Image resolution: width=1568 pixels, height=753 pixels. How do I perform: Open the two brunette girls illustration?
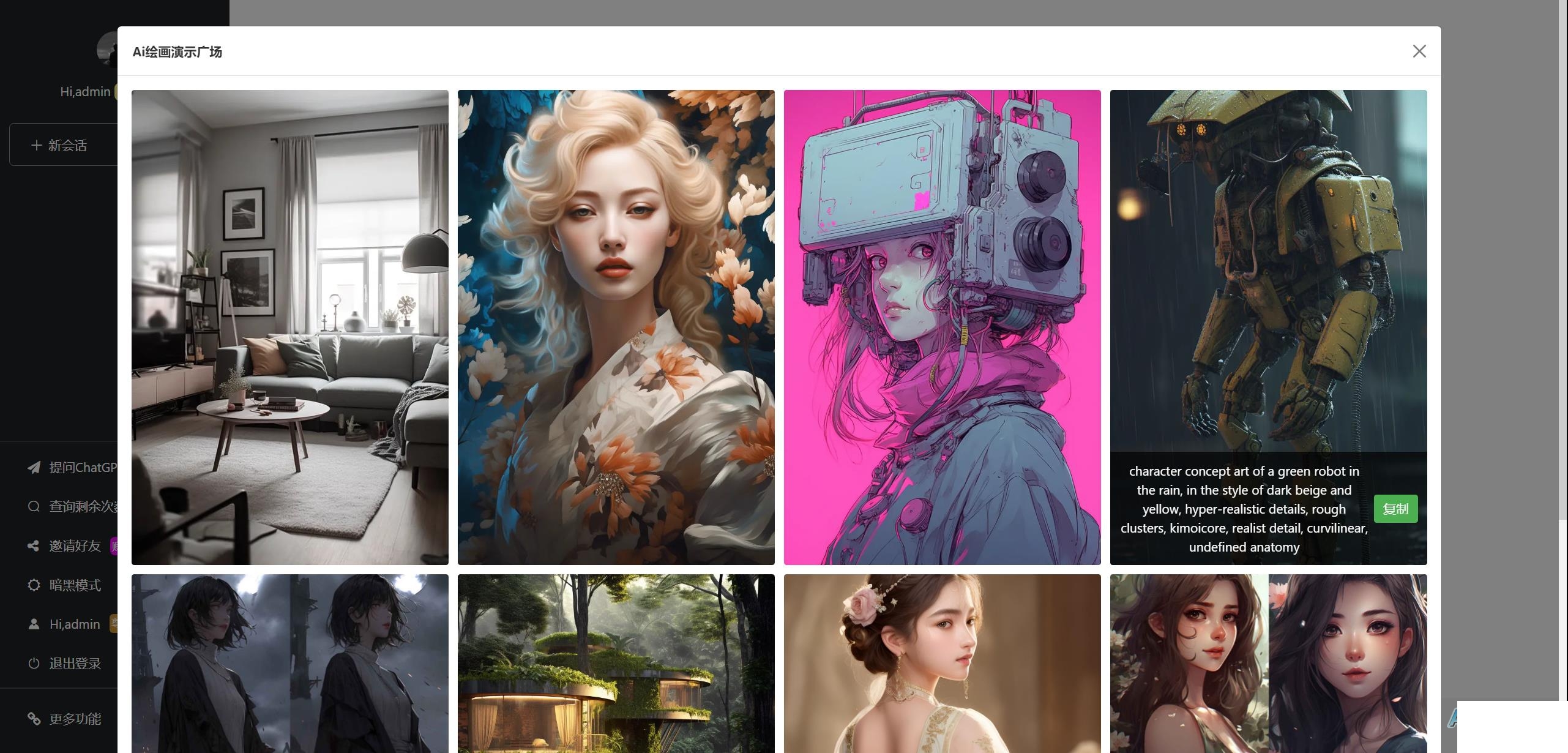[1268, 664]
